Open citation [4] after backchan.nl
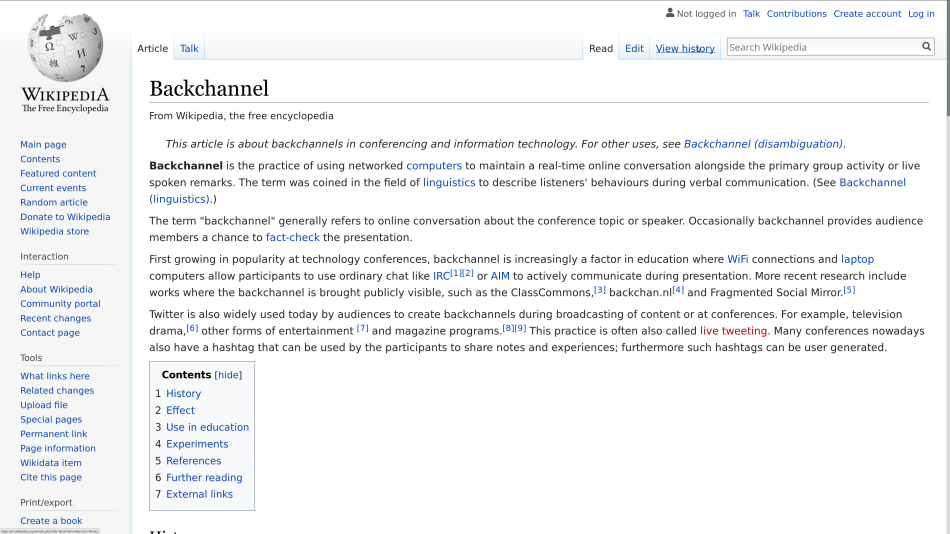950x534 pixels. (x=678, y=290)
